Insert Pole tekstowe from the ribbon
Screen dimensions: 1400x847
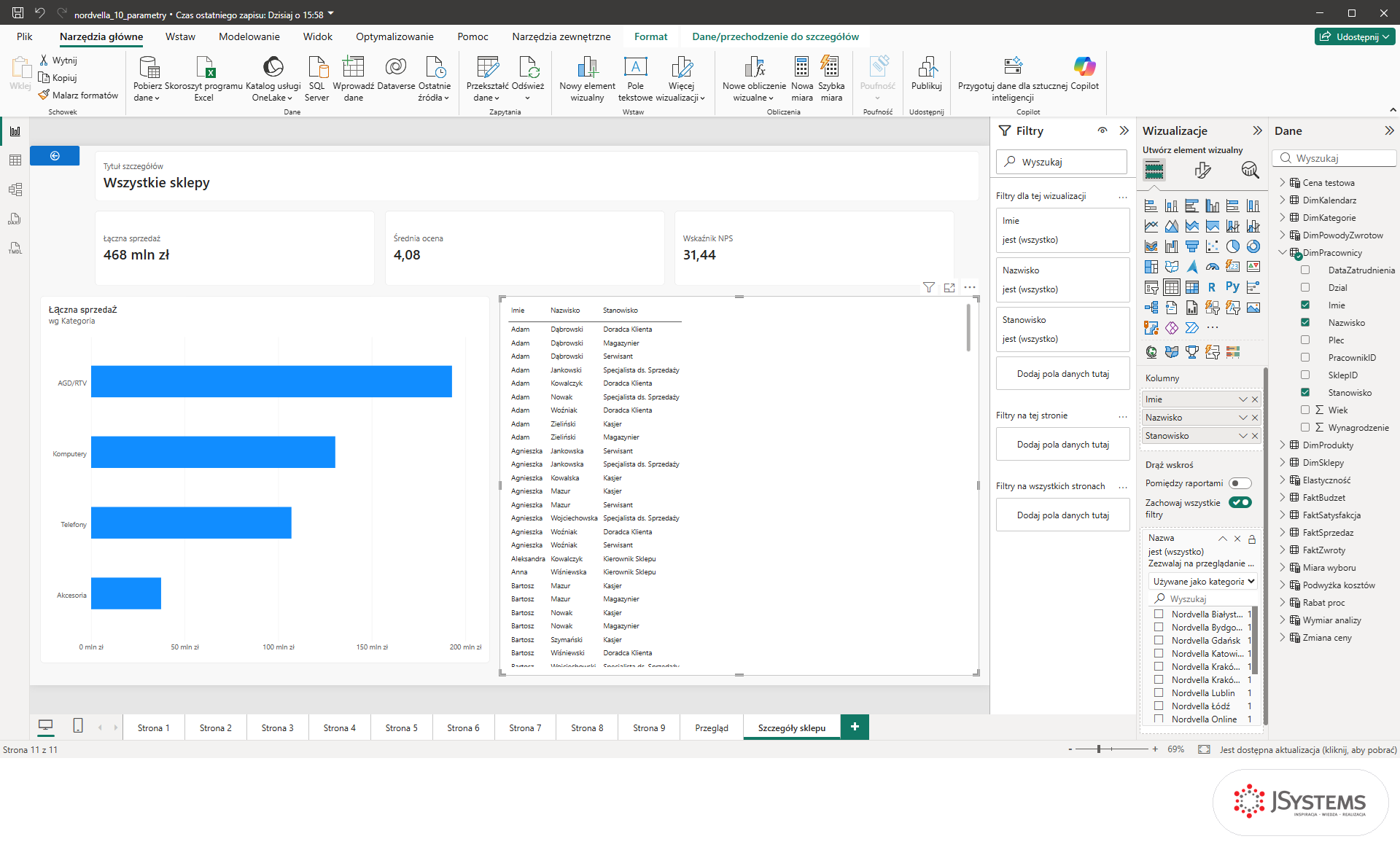(635, 79)
